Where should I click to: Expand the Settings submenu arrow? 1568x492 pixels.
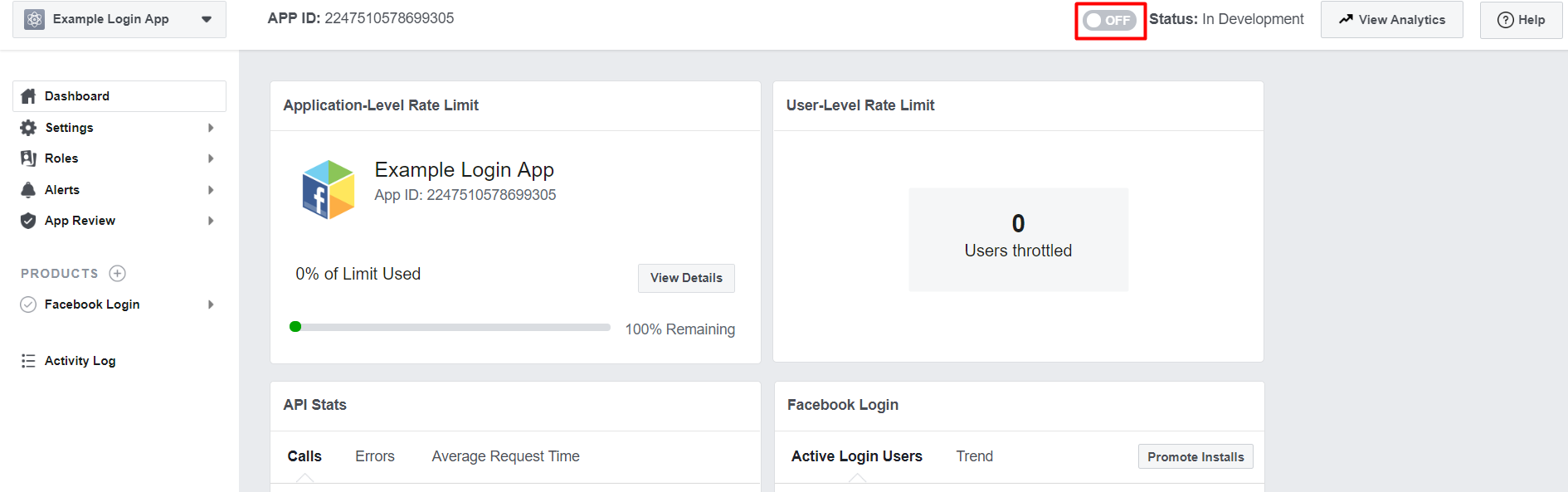[211, 128]
